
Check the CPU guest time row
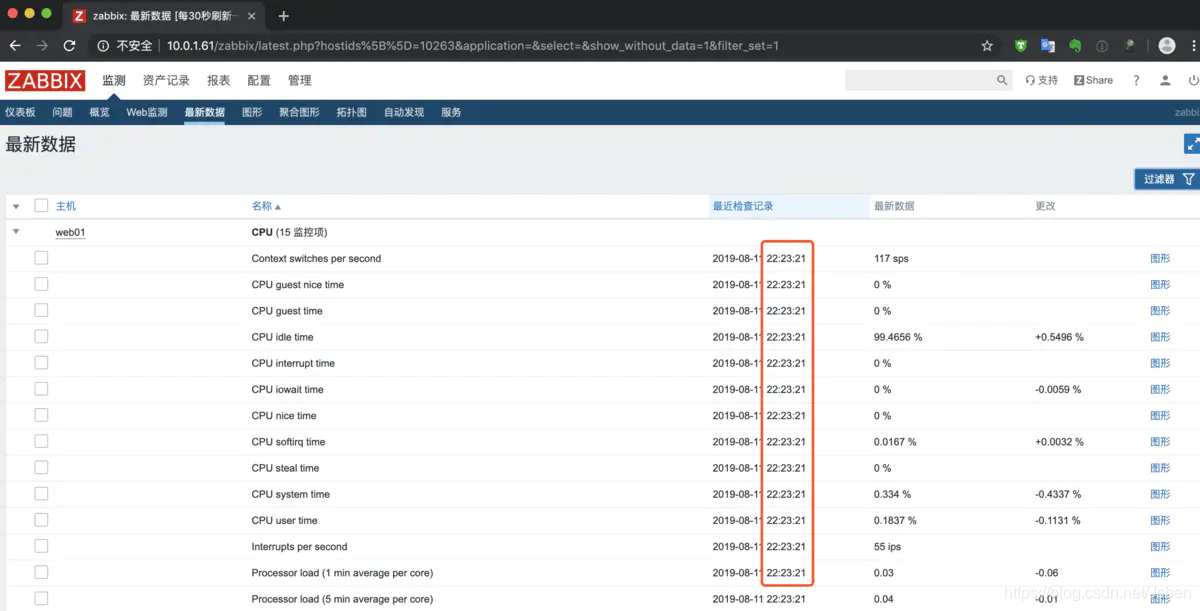click(x=41, y=311)
